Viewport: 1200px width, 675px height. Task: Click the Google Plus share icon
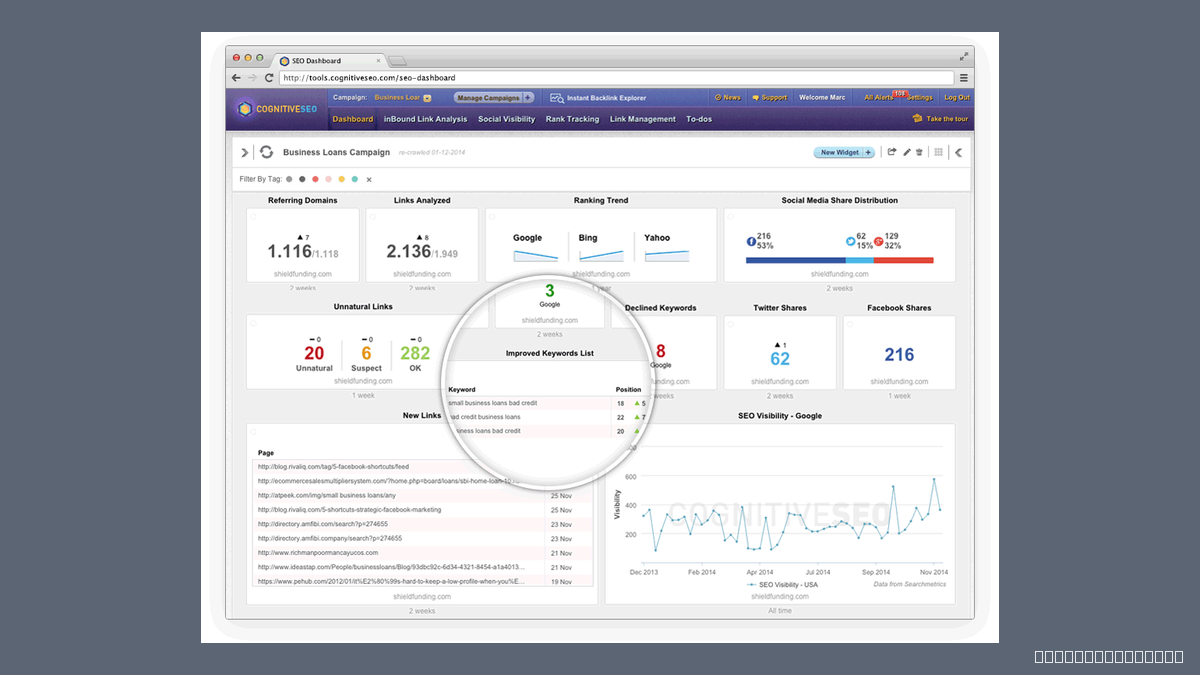pos(879,242)
